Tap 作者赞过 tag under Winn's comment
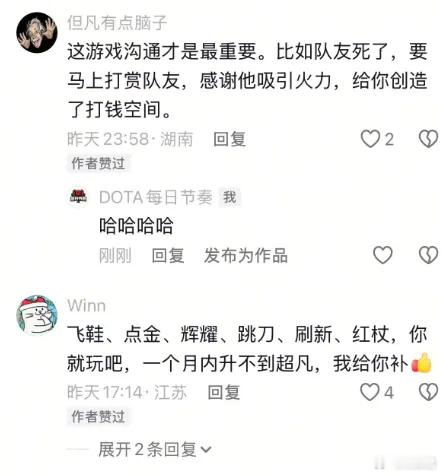442x476 pixels. pyautogui.click(x=98, y=416)
